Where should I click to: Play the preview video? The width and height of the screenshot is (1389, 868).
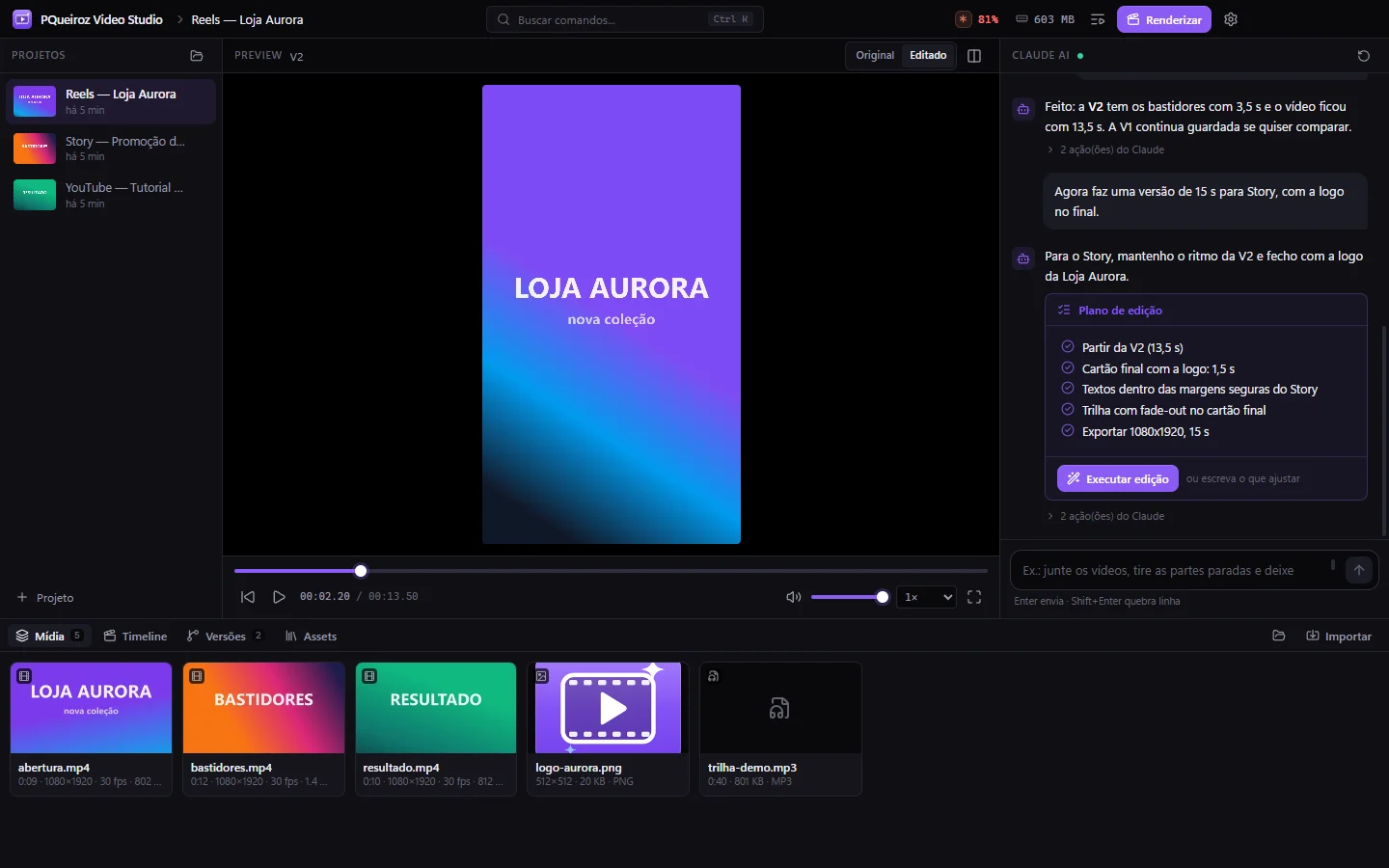coord(279,597)
